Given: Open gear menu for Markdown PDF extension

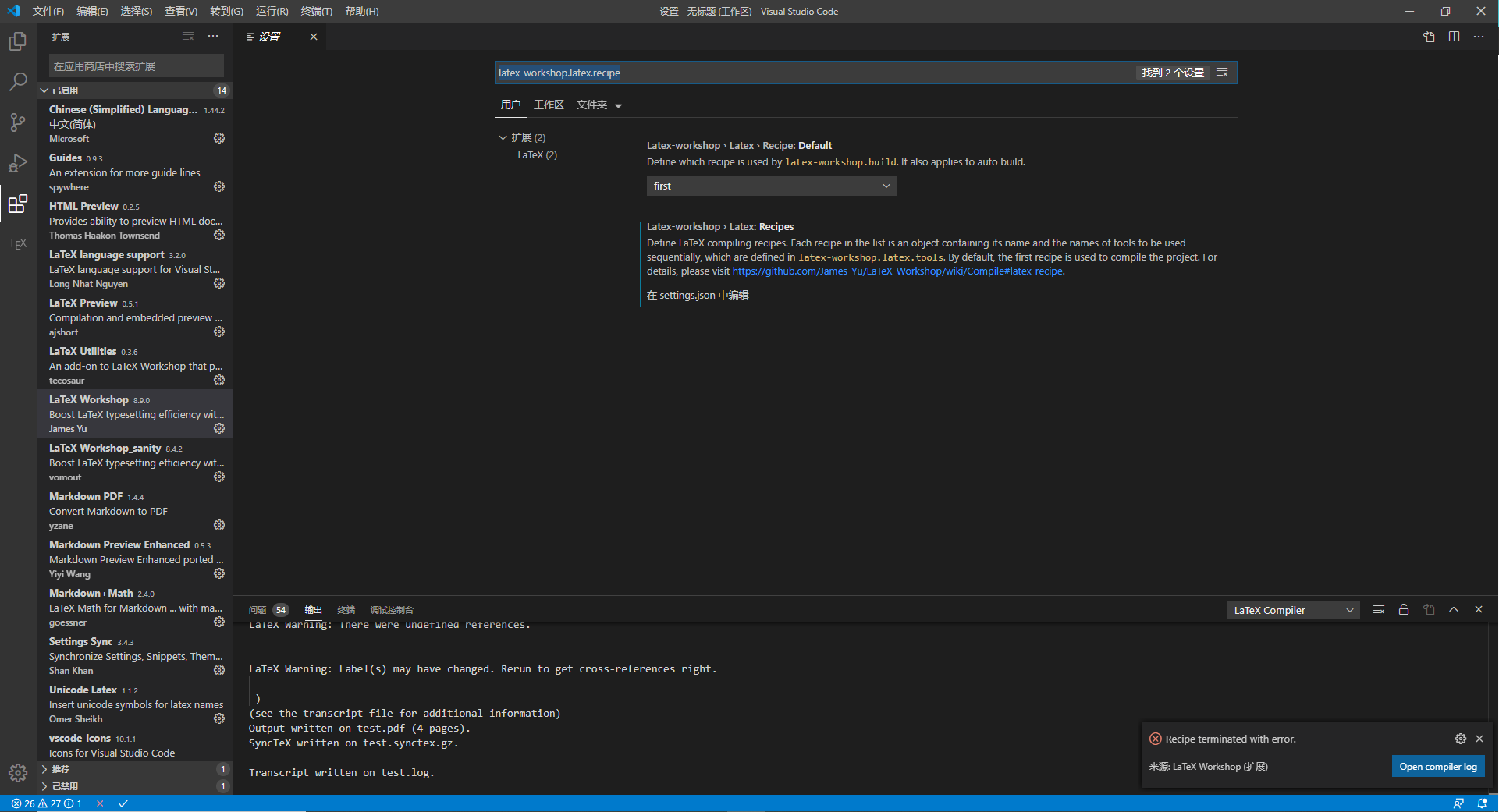Looking at the screenshot, I should point(219,525).
